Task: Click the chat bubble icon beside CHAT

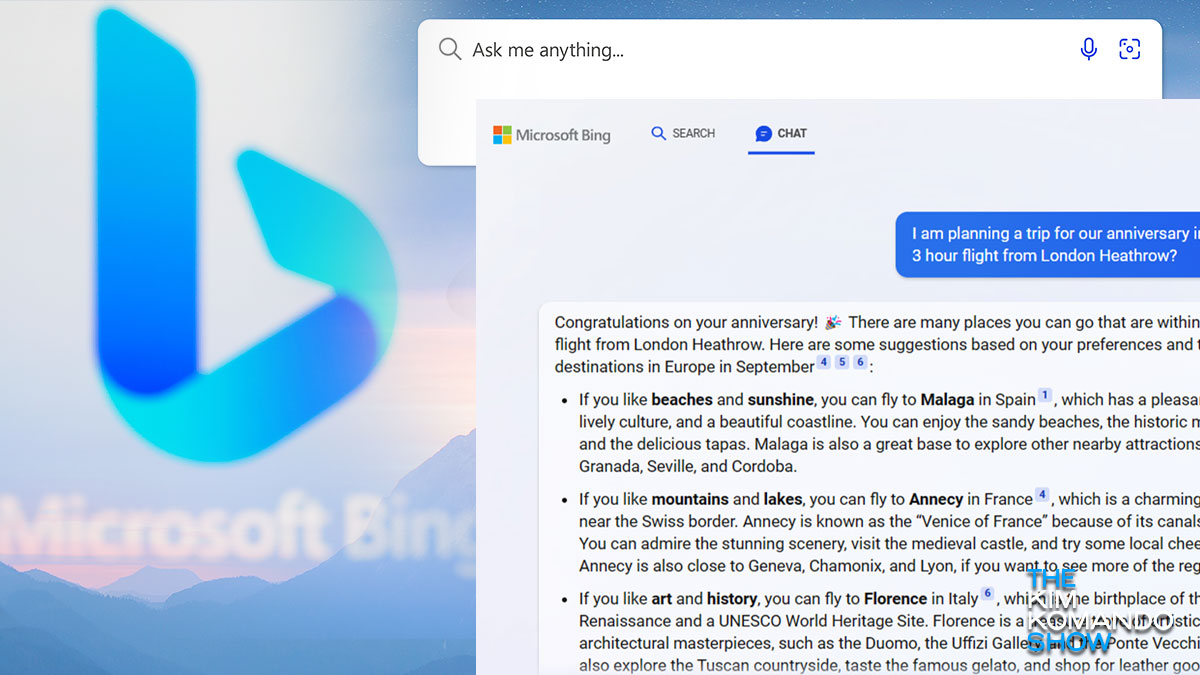Action: click(764, 133)
